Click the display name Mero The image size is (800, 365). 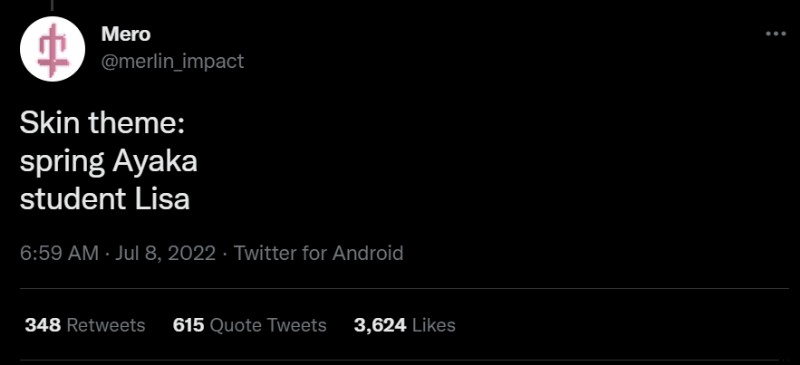pos(126,34)
